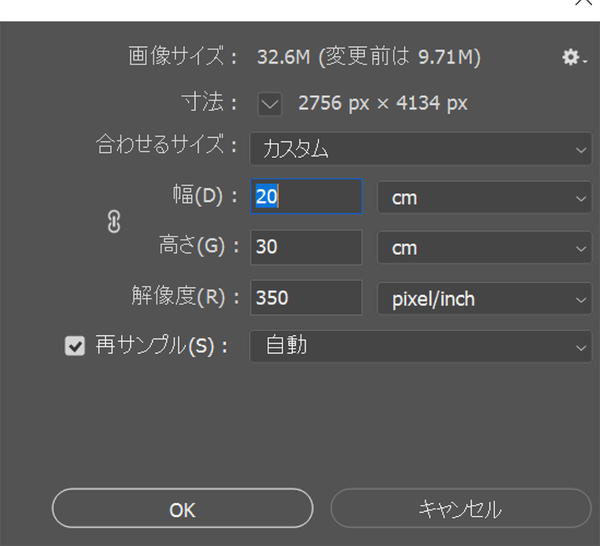This screenshot has height=546, width=600.
Task: Open the 寸法 unit dropdown arrow
Action: (270, 103)
